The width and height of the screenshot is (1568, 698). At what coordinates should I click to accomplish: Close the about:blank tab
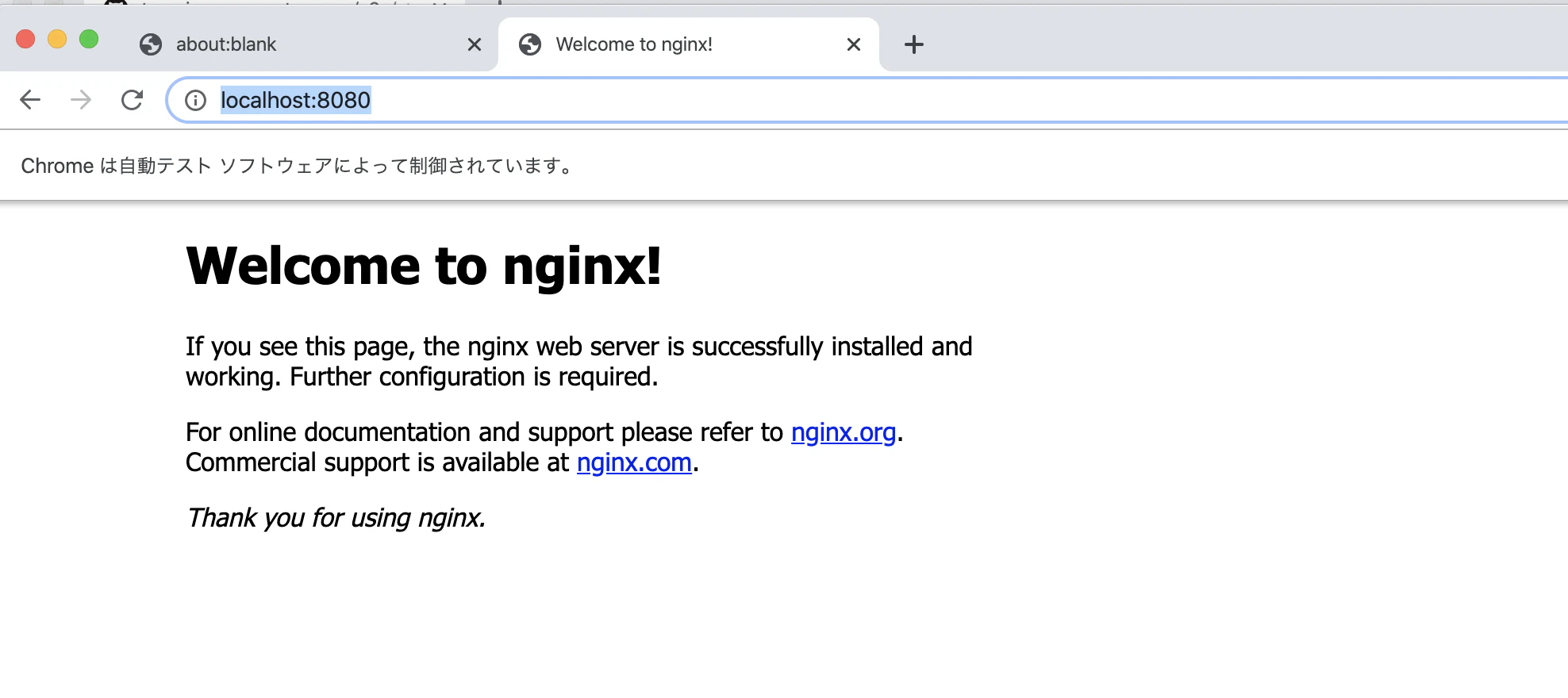(x=475, y=44)
